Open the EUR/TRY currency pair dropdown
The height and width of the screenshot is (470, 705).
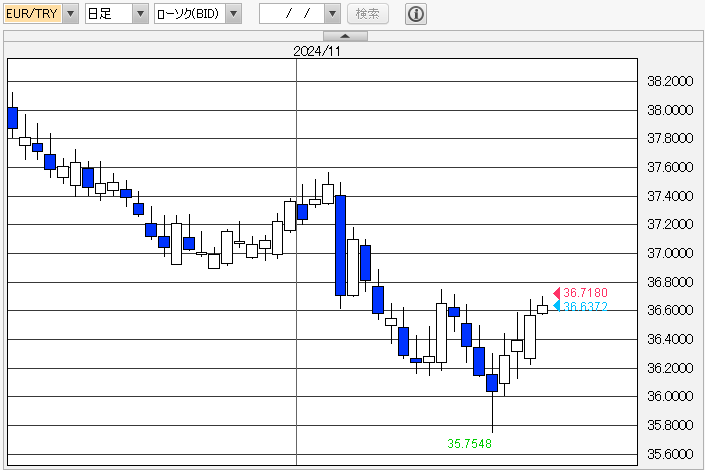[x=41, y=13]
